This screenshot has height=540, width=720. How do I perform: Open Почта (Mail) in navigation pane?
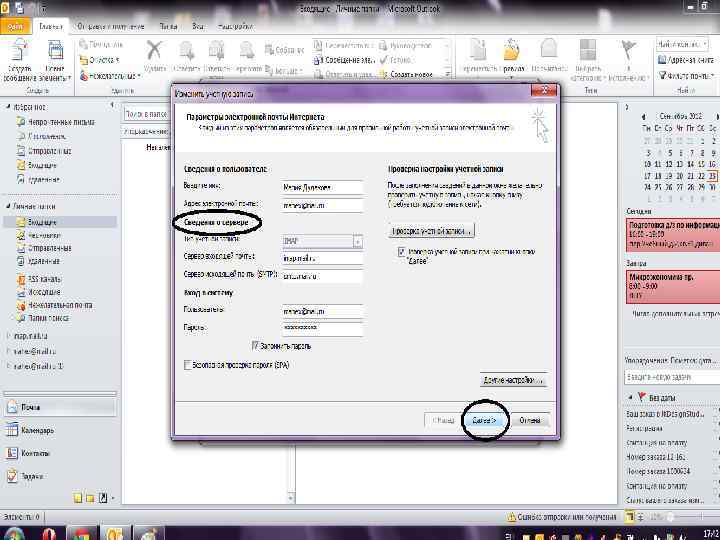(60, 407)
